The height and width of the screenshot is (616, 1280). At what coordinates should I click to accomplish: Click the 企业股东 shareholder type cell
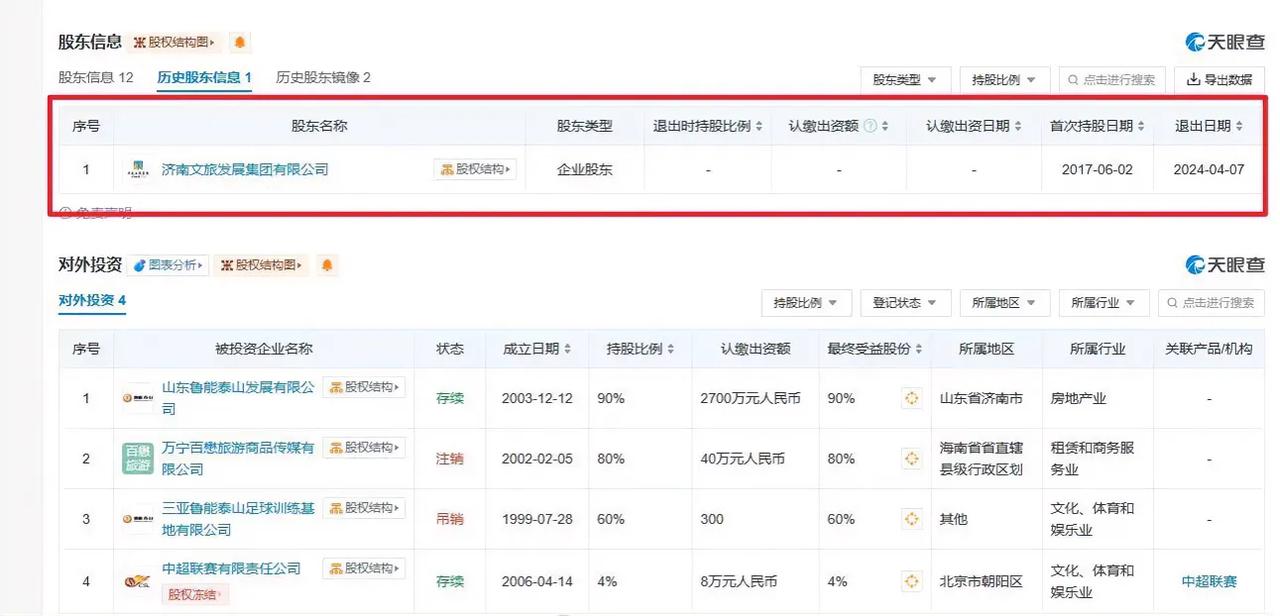585,170
